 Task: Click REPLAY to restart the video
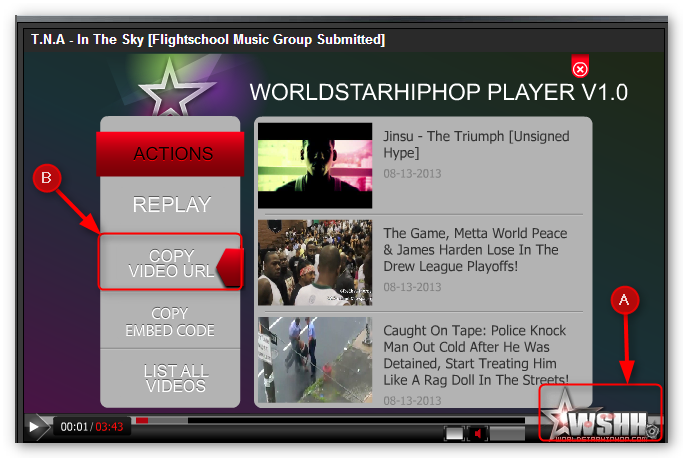click(x=170, y=205)
